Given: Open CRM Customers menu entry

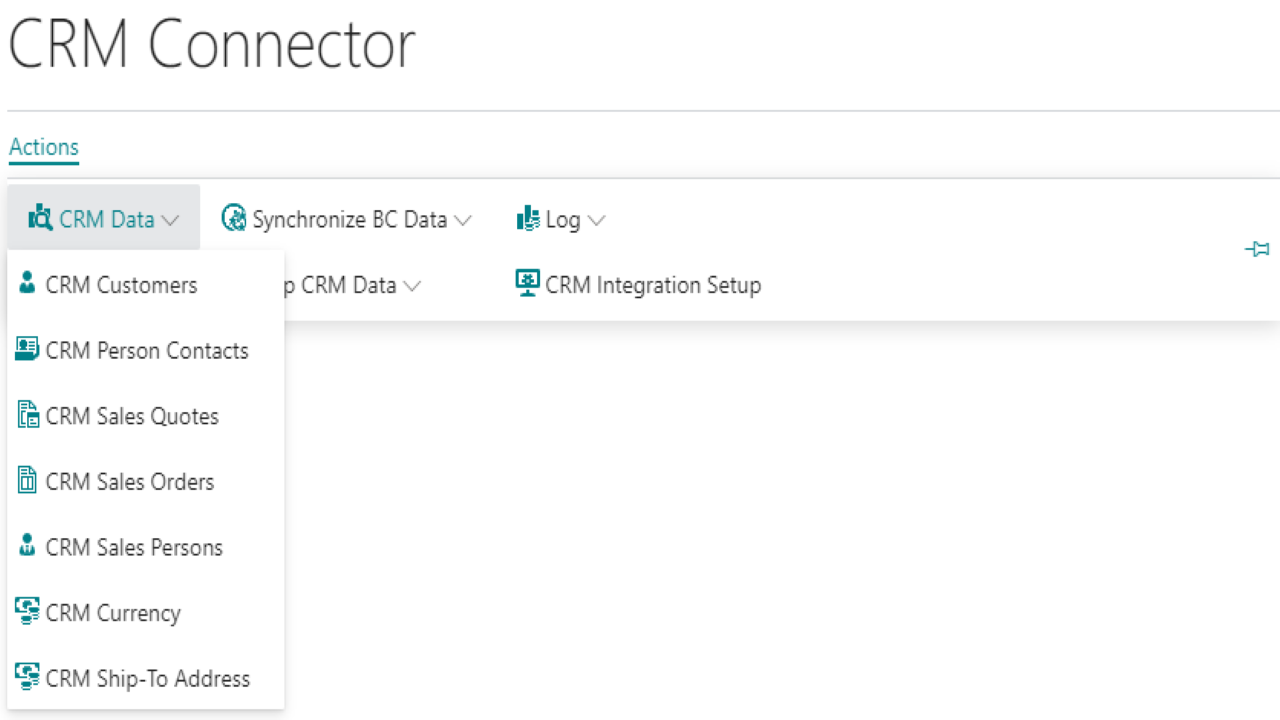Looking at the screenshot, I should 146,285.
